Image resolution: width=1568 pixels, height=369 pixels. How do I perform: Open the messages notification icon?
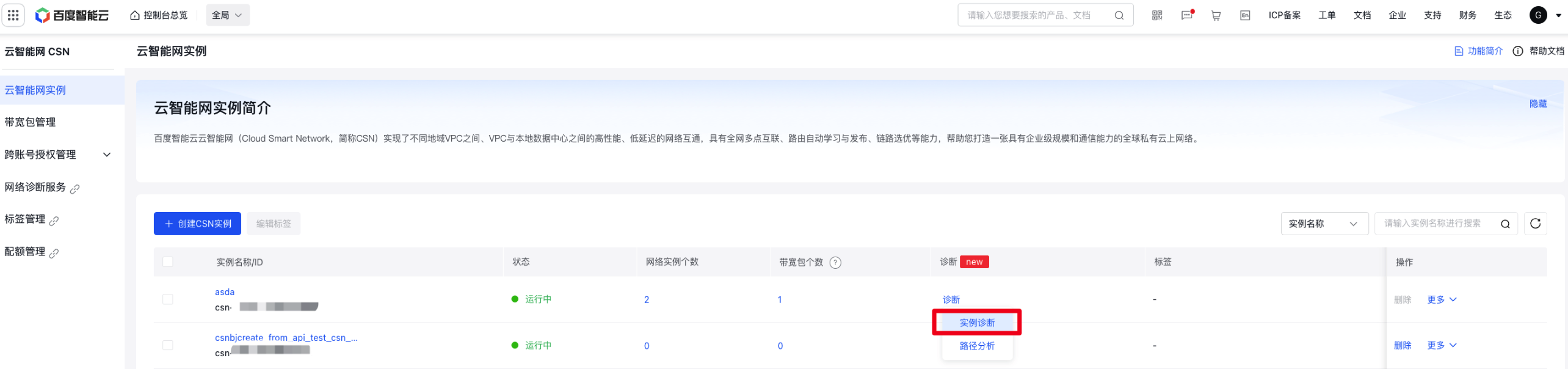point(1187,15)
